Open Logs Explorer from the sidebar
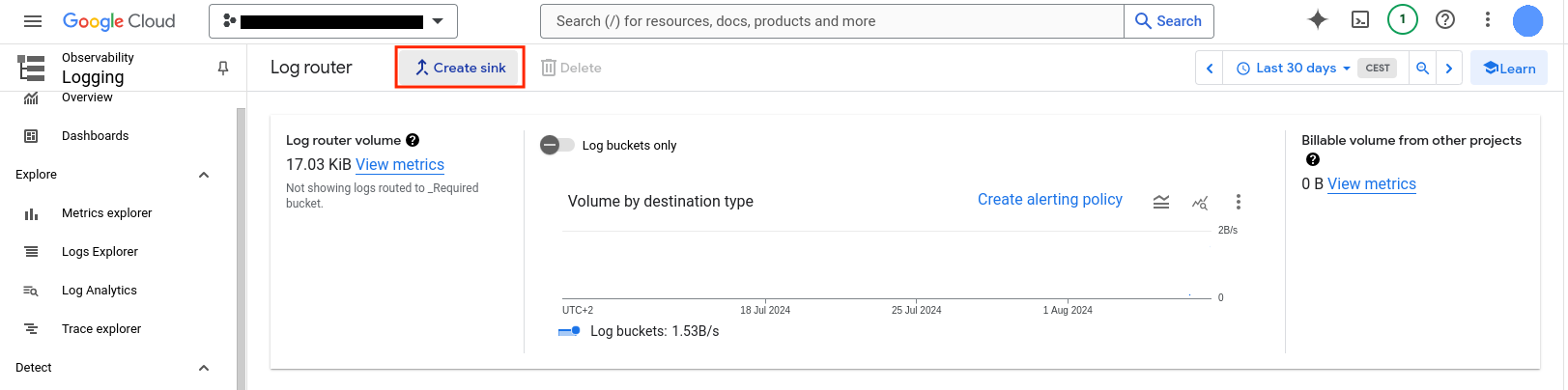1568x390 pixels. click(x=100, y=252)
